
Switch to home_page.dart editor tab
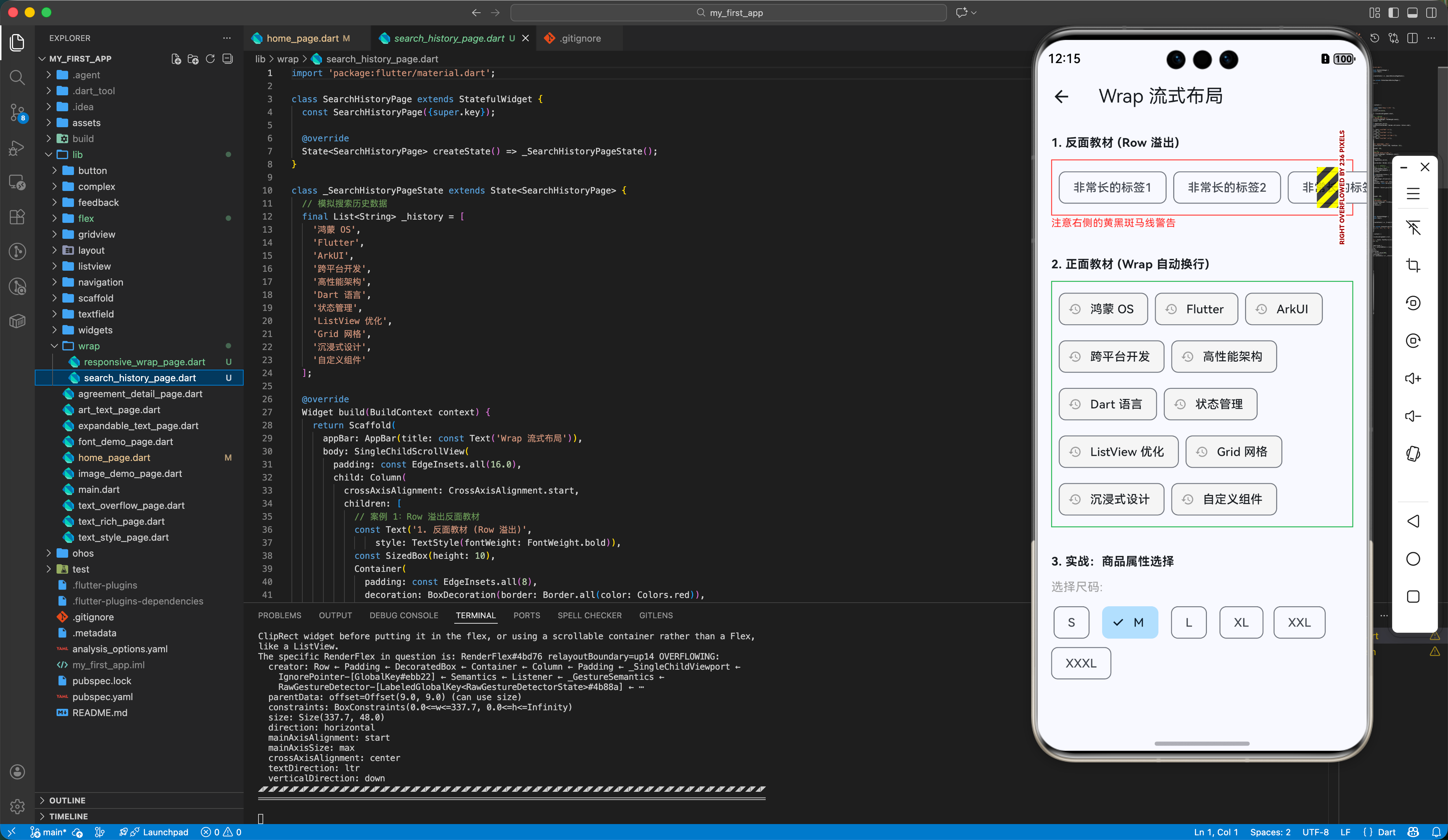(x=302, y=38)
